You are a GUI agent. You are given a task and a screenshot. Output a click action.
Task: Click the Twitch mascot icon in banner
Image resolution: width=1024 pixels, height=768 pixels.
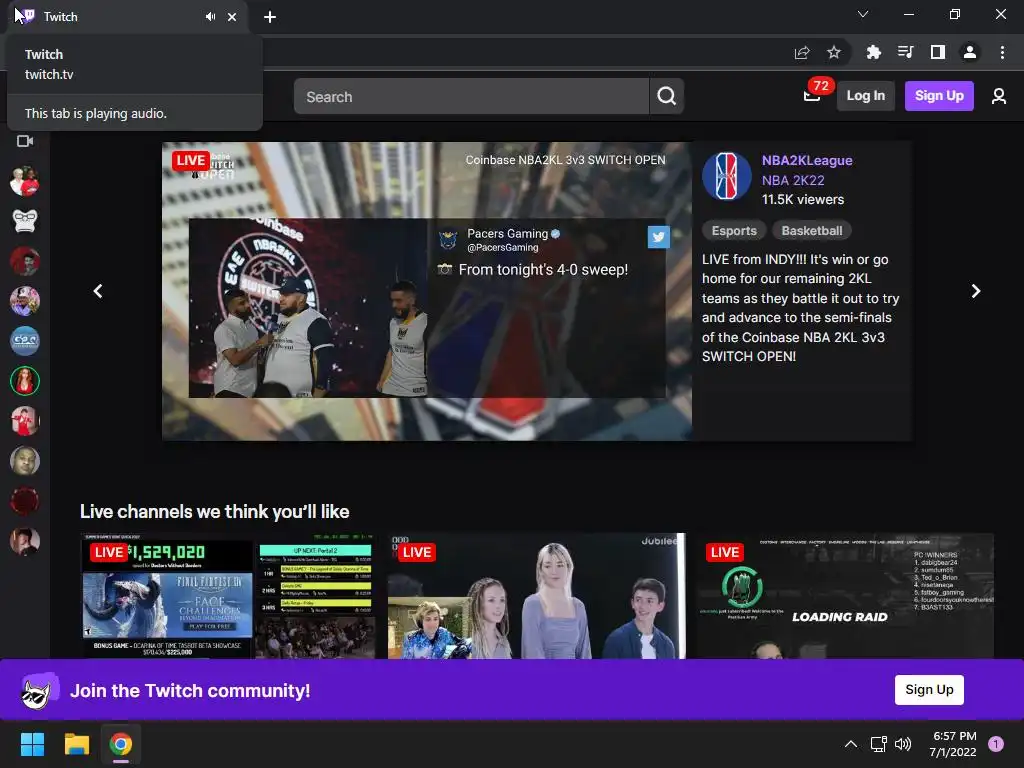(x=39, y=690)
